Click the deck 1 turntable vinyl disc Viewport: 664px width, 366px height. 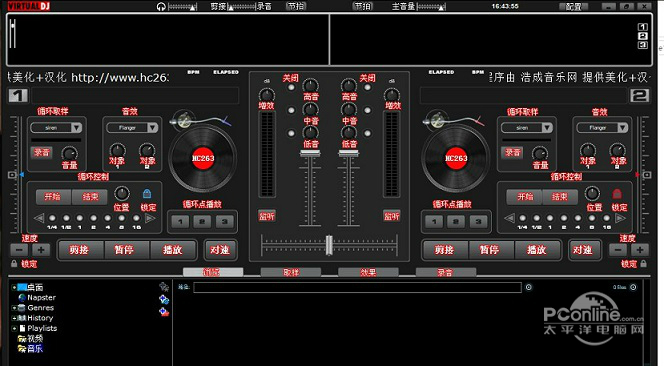click(x=203, y=158)
